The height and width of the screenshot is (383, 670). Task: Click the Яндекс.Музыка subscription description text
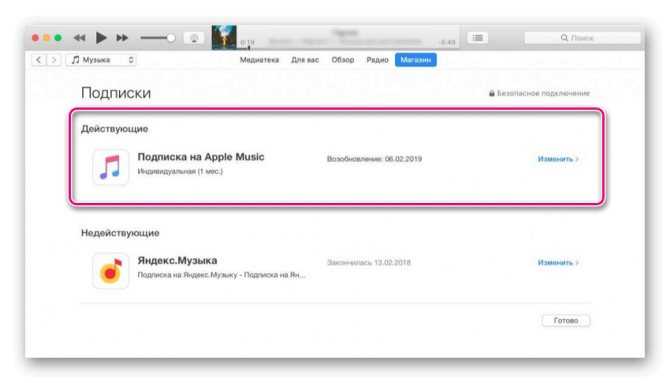pos(221,275)
